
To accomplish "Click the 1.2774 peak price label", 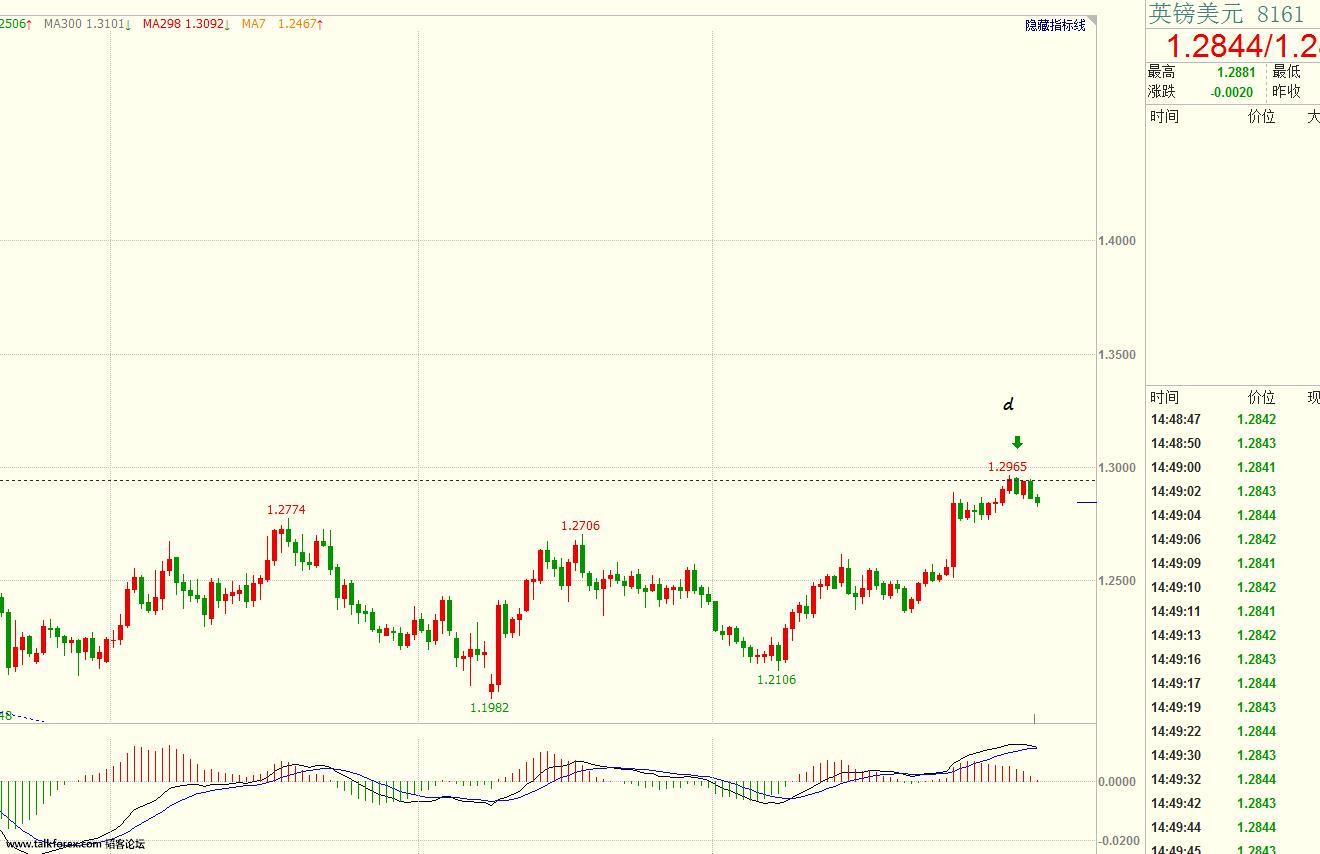I will 286,509.
